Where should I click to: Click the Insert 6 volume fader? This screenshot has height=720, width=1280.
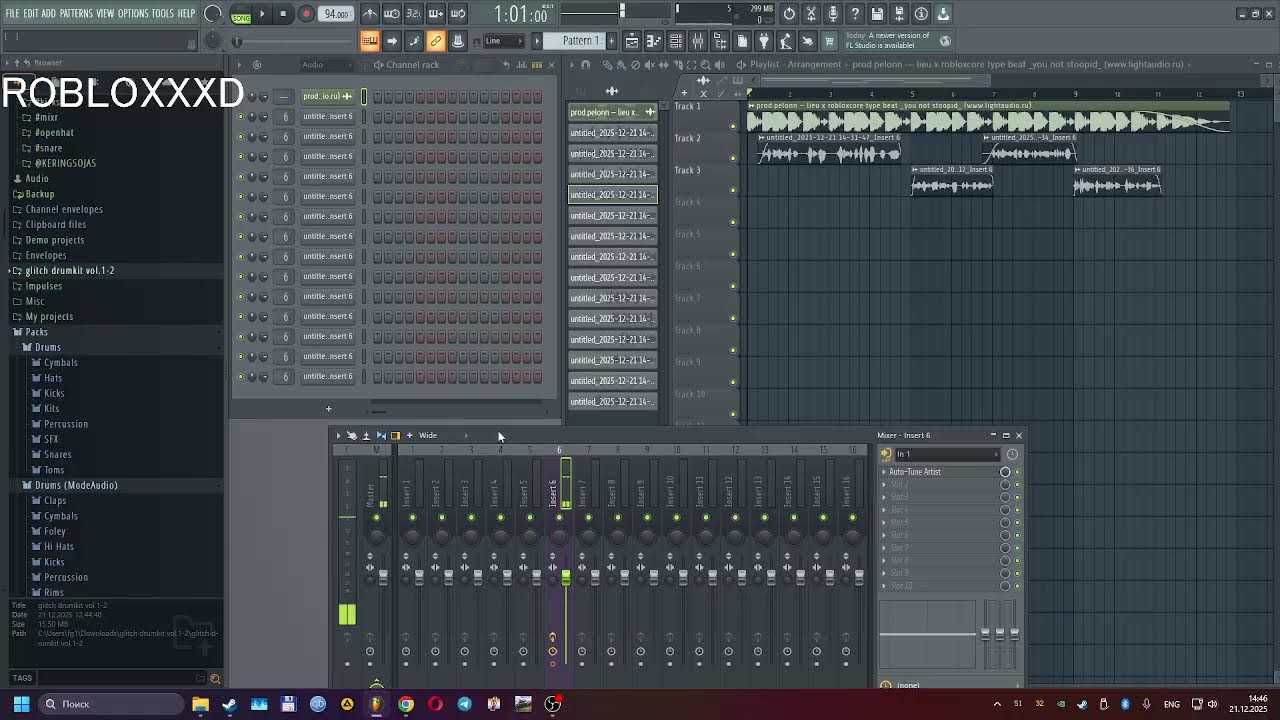(x=566, y=579)
